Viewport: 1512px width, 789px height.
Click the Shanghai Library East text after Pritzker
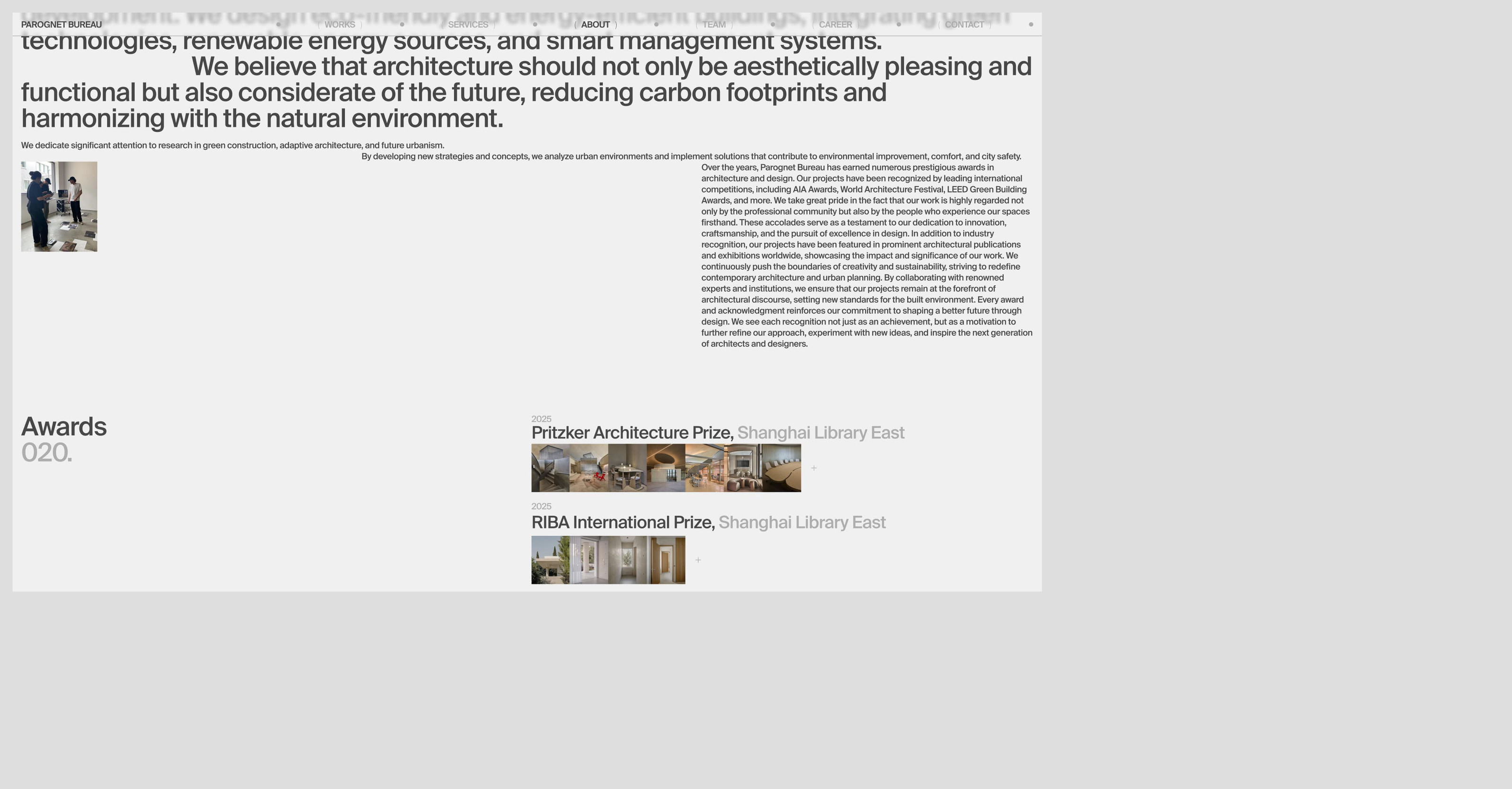pos(821,433)
